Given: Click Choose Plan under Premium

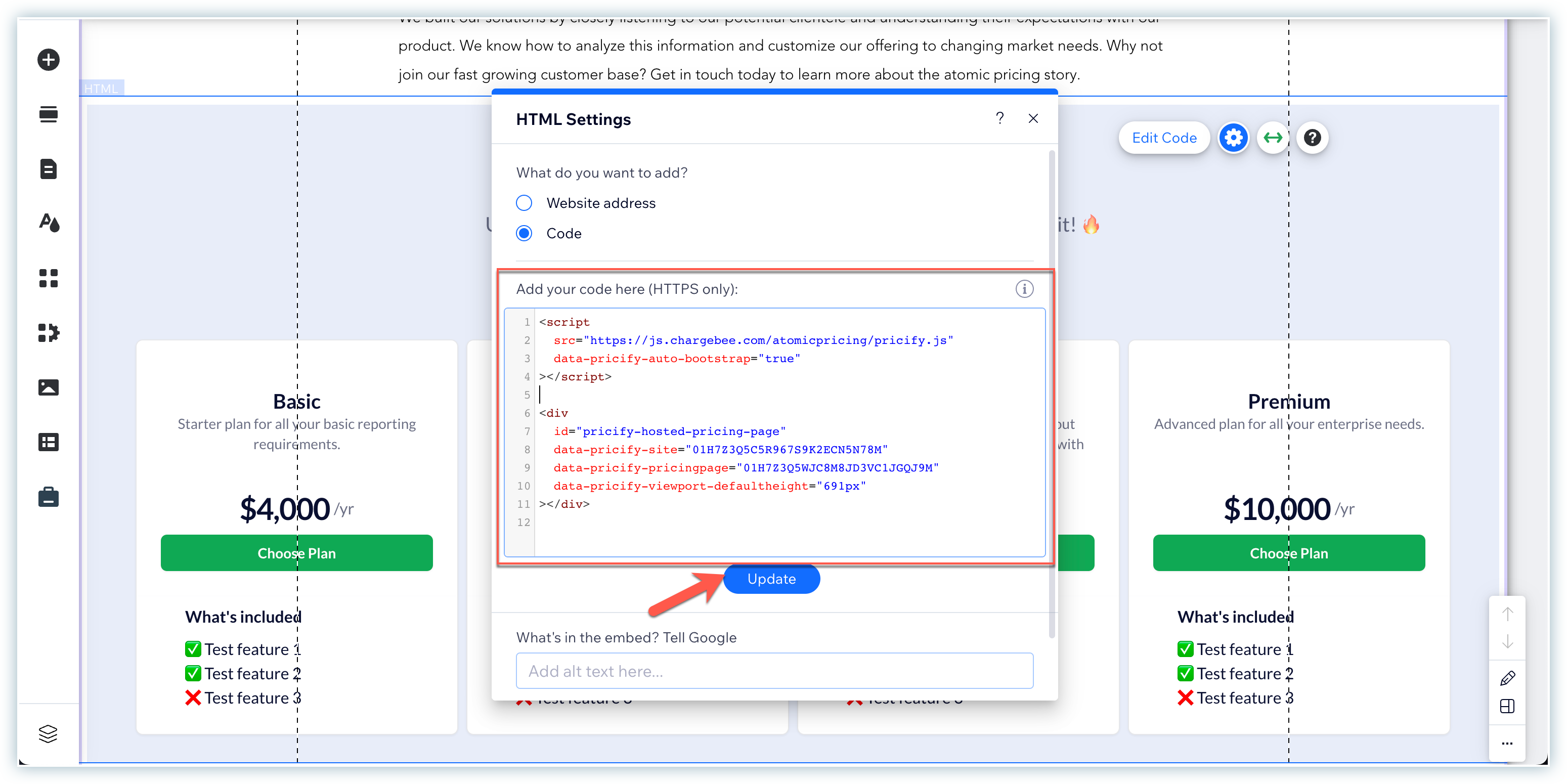Looking at the screenshot, I should tap(1288, 553).
